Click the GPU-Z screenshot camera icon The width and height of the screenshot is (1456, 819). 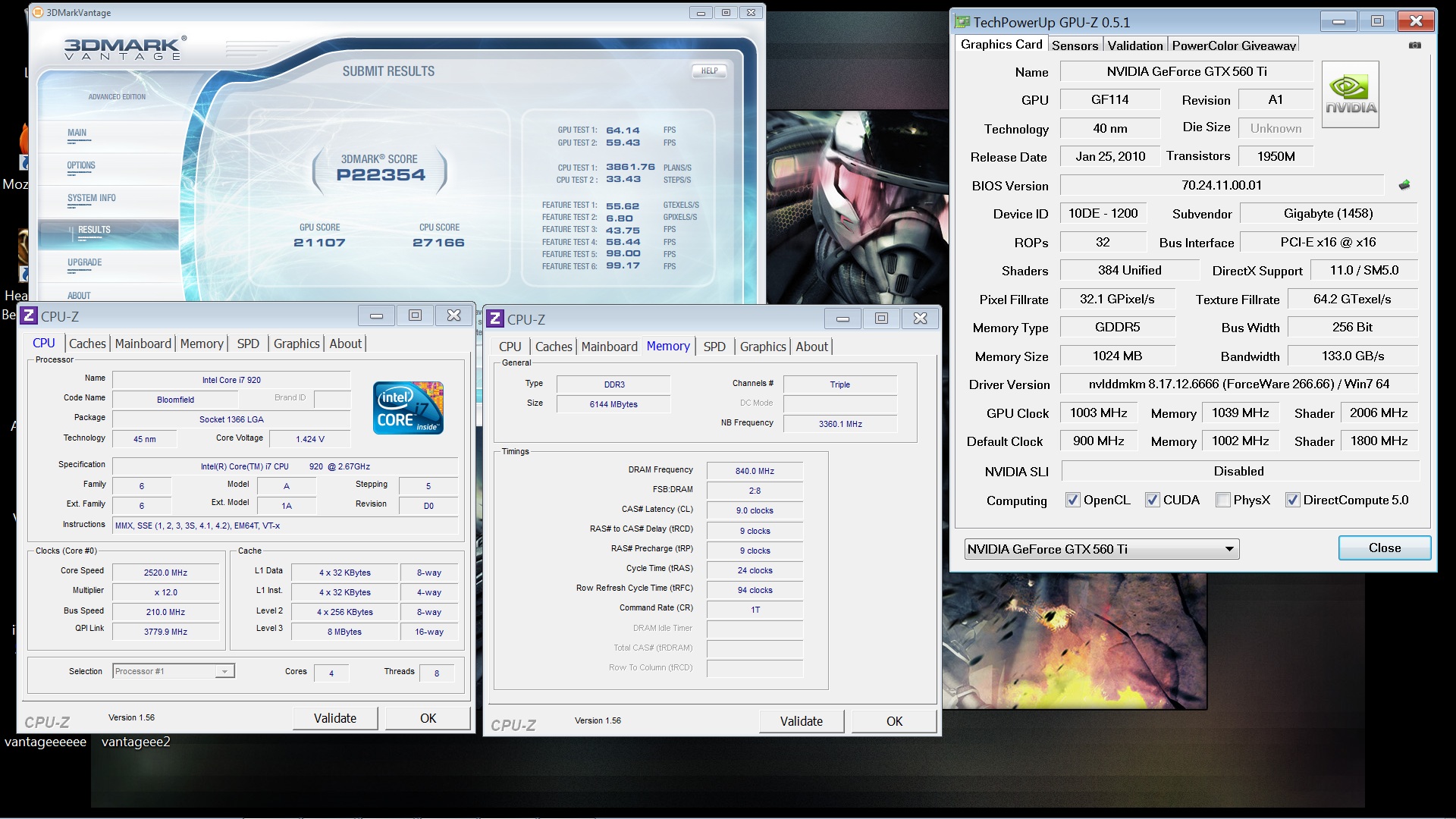(1415, 45)
